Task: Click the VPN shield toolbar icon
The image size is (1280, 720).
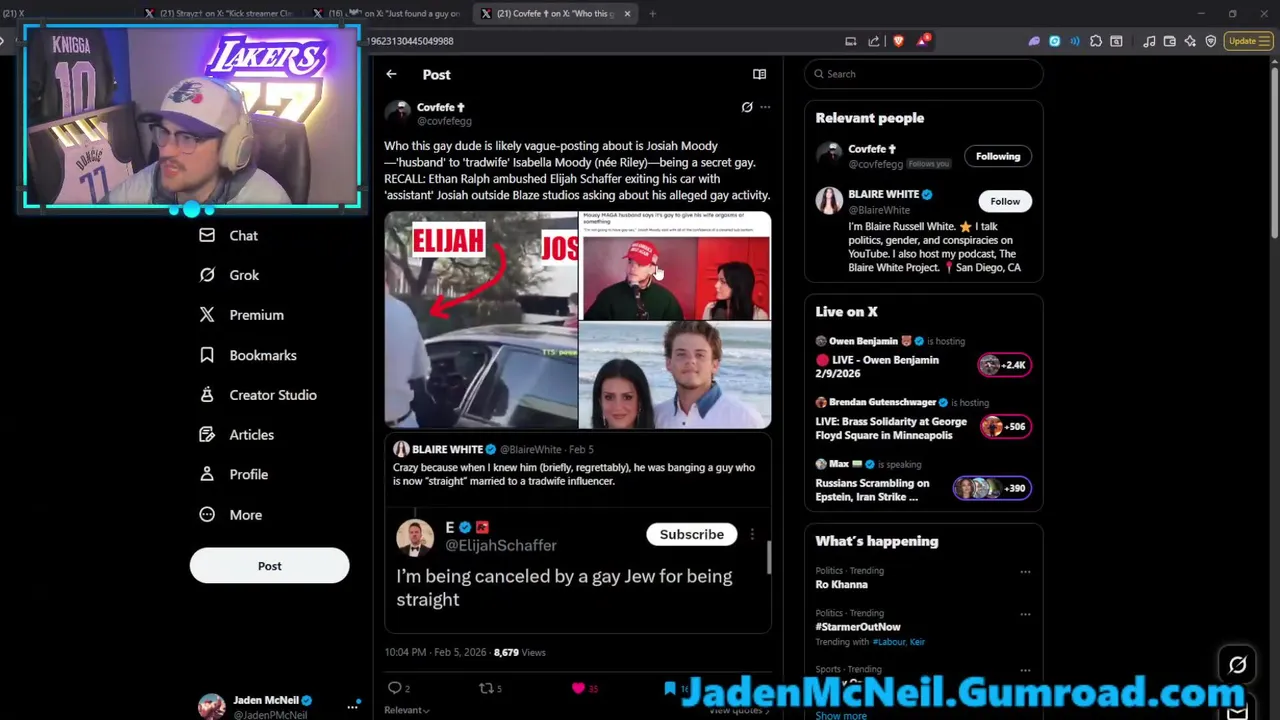Action: [x=1211, y=41]
